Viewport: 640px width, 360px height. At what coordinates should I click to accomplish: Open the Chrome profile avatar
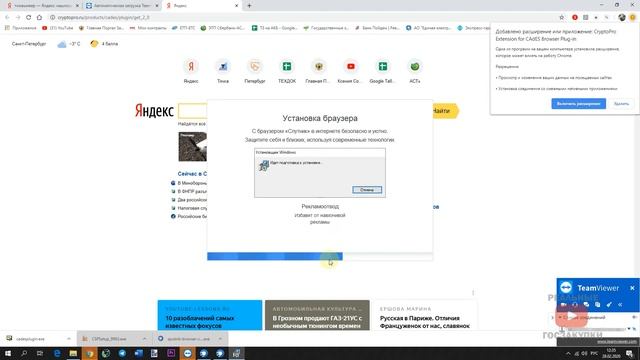coord(622,18)
